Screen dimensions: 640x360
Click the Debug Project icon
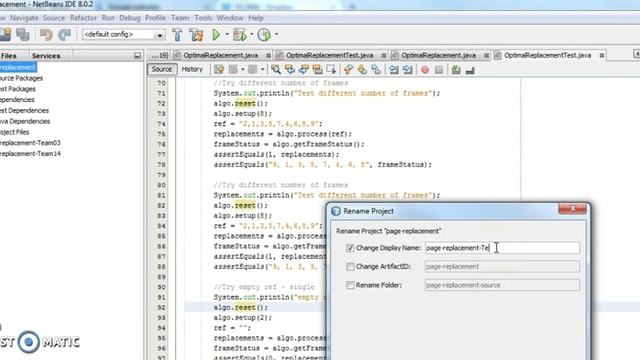(x=240, y=35)
